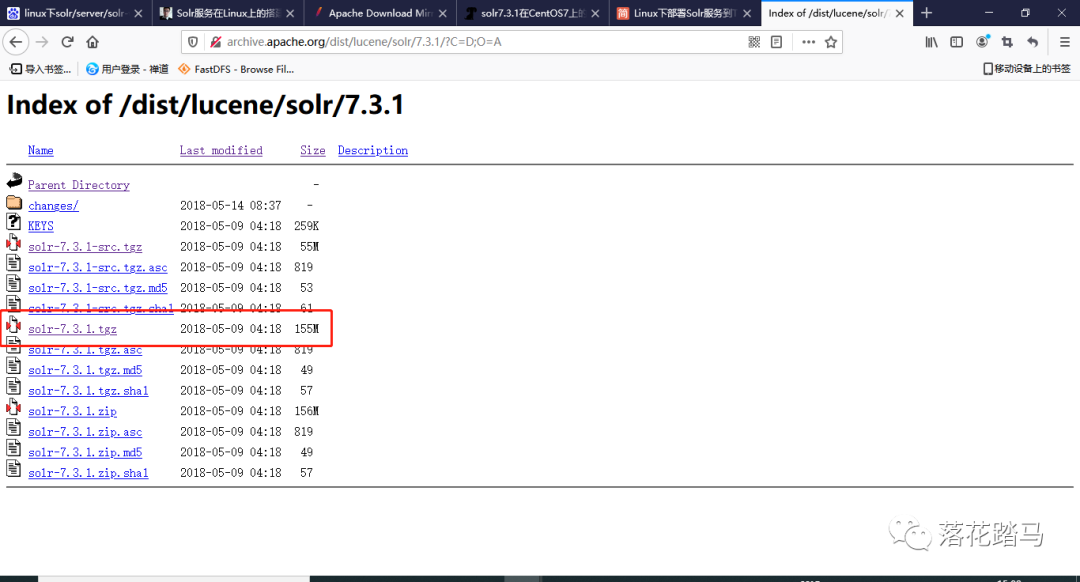Show the sidebars panel
1080x582 pixels.
(x=957, y=42)
